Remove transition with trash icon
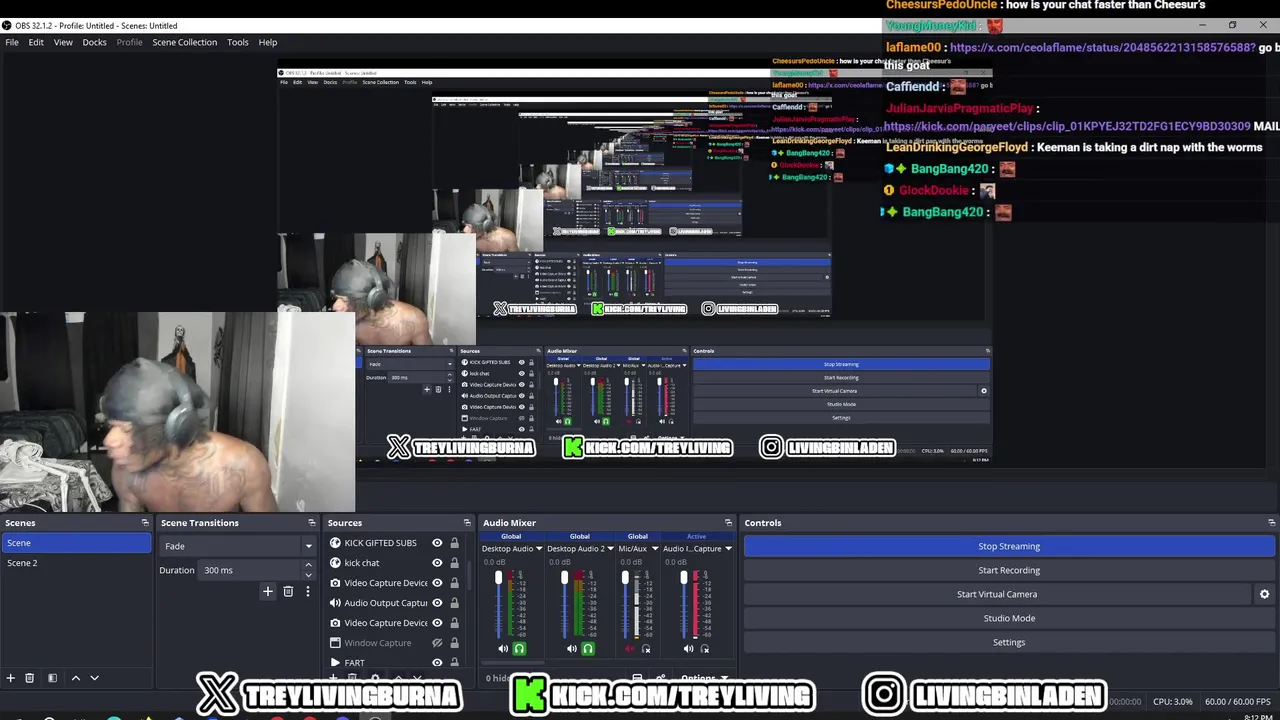The height and width of the screenshot is (720, 1280). pyautogui.click(x=288, y=591)
